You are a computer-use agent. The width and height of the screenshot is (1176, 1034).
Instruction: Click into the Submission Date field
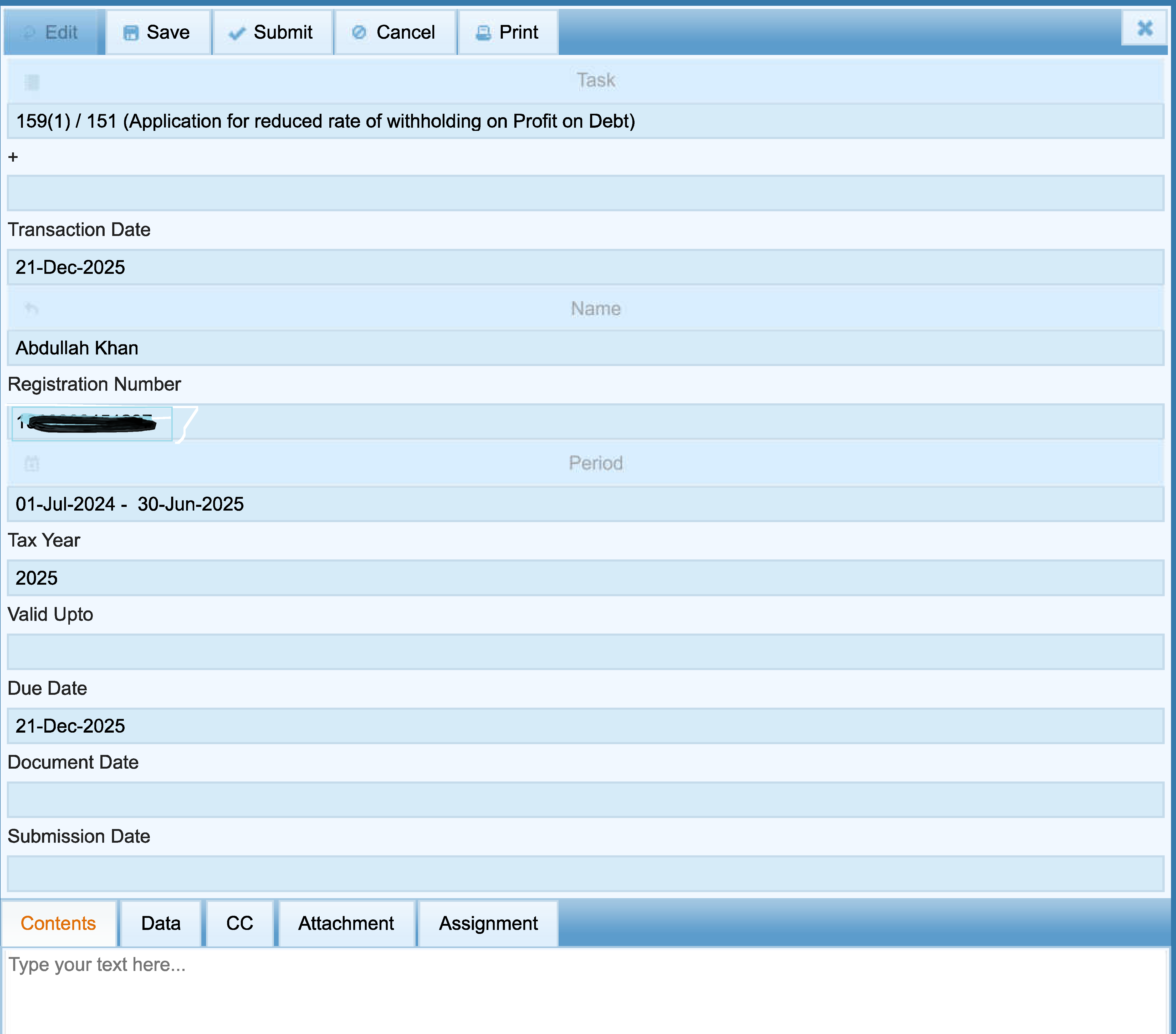(x=585, y=873)
